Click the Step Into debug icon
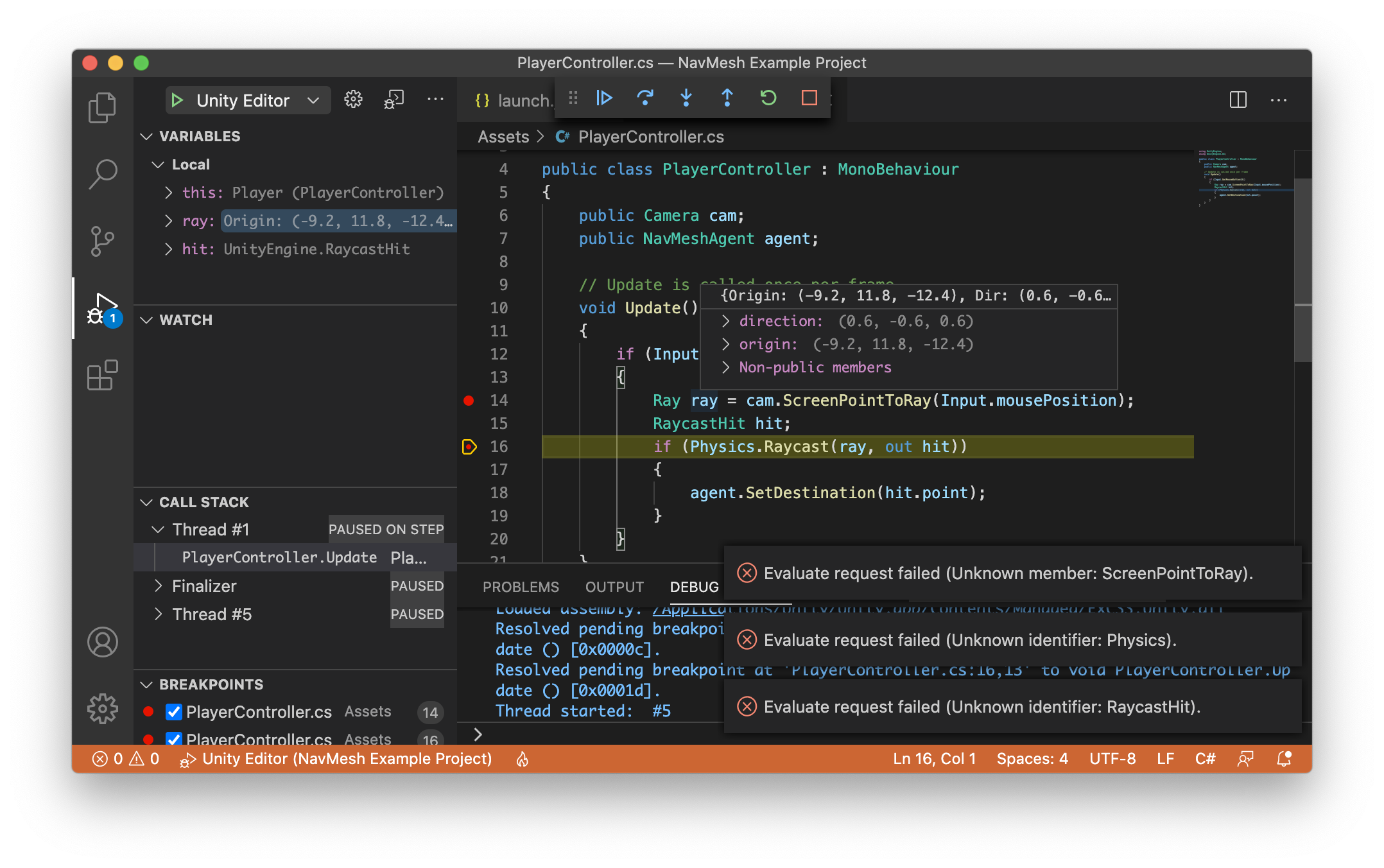1384x868 pixels. 686,98
